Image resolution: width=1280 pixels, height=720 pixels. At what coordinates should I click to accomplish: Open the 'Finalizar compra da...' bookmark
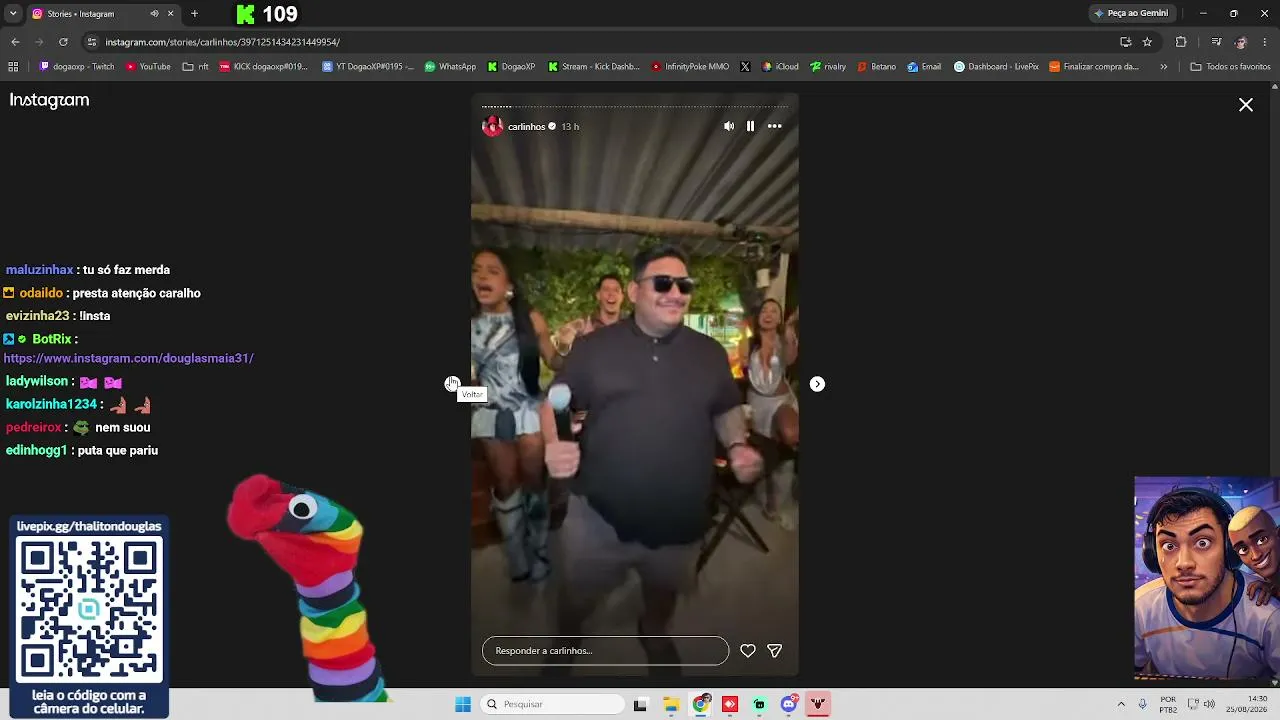tap(1094, 67)
